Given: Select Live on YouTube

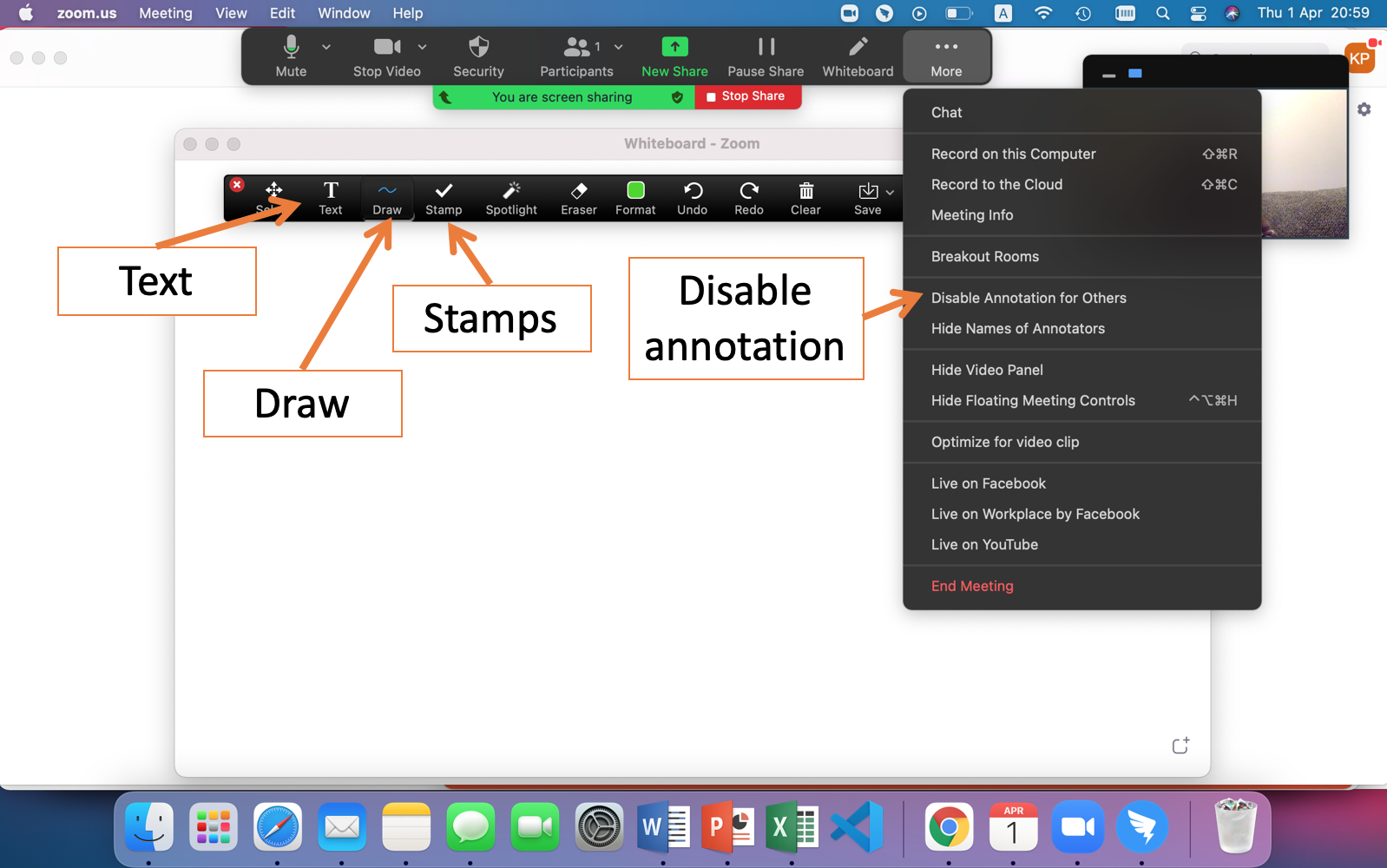Looking at the screenshot, I should (1081, 545).
